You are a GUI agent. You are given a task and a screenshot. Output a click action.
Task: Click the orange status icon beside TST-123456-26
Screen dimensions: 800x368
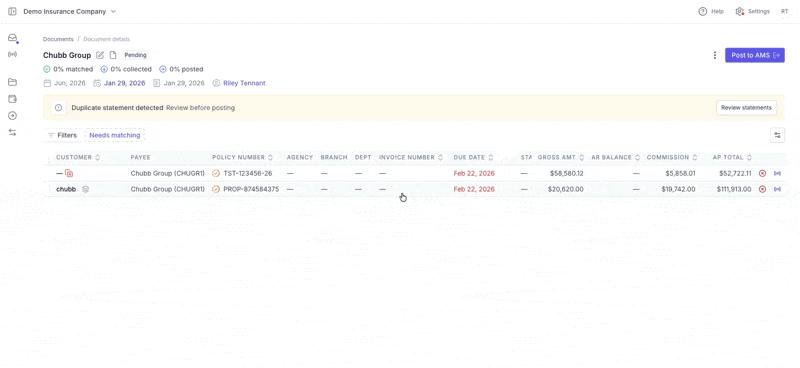pos(216,174)
